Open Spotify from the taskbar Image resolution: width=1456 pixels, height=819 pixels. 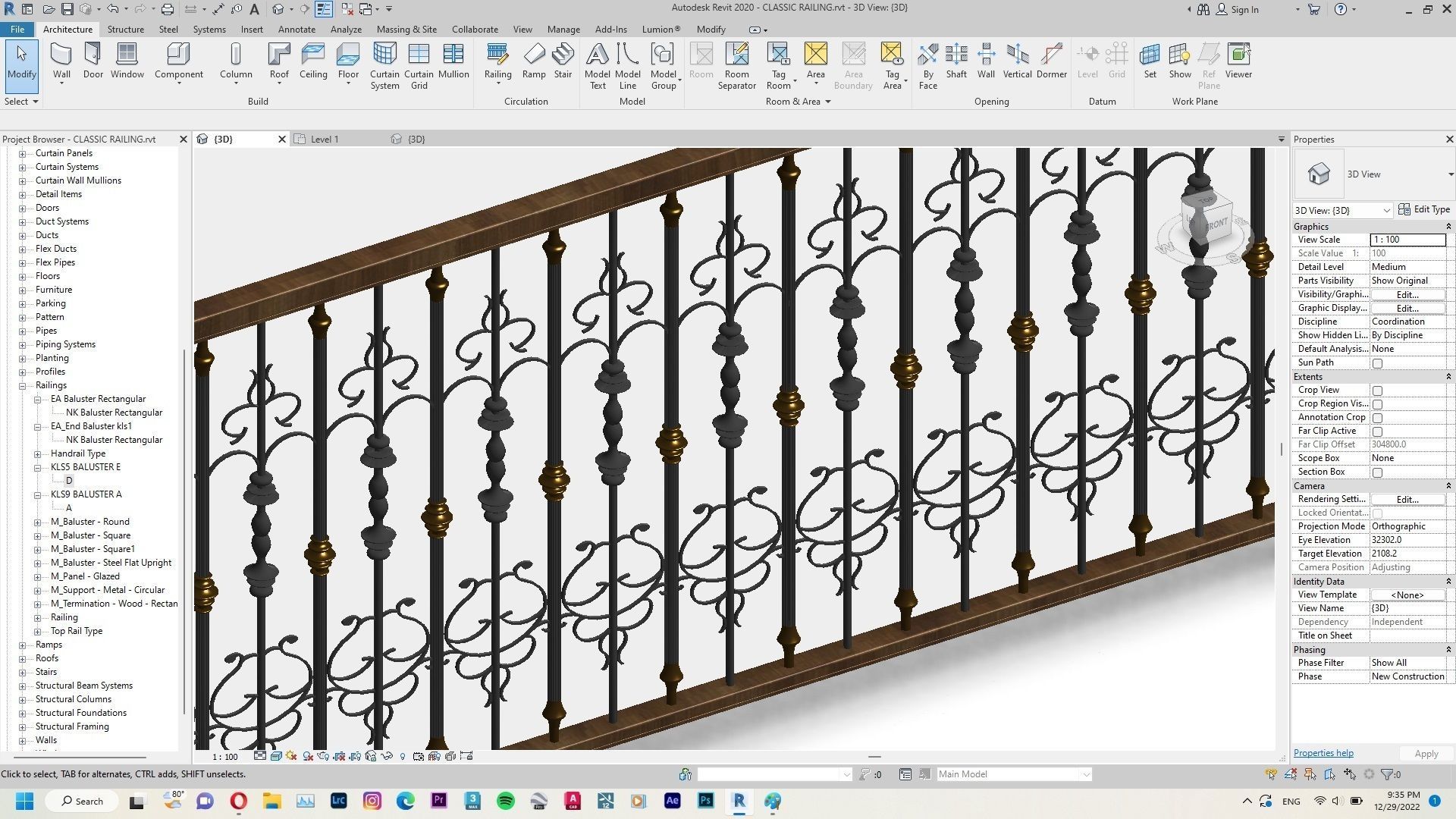(x=506, y=801)
